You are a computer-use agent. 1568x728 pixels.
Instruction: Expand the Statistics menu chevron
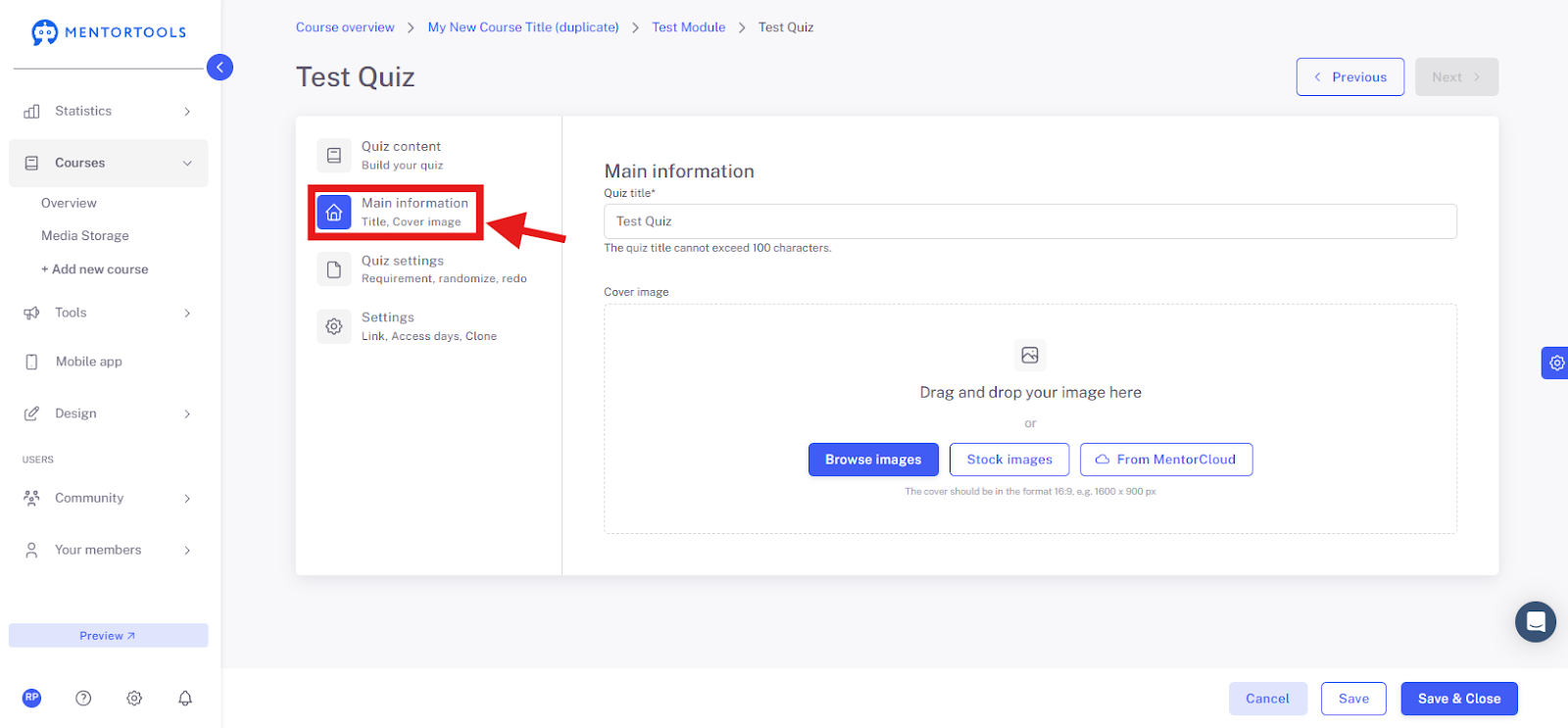pyautogui.click(x=187, y=112)
